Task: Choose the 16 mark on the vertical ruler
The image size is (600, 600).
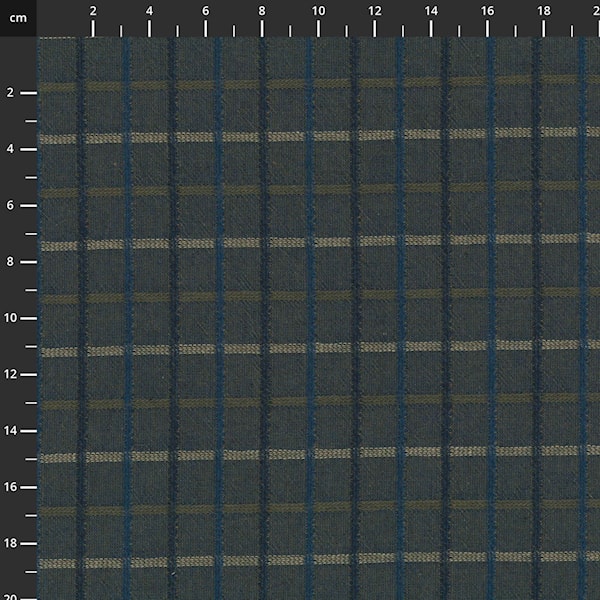Action: (11, 486)
